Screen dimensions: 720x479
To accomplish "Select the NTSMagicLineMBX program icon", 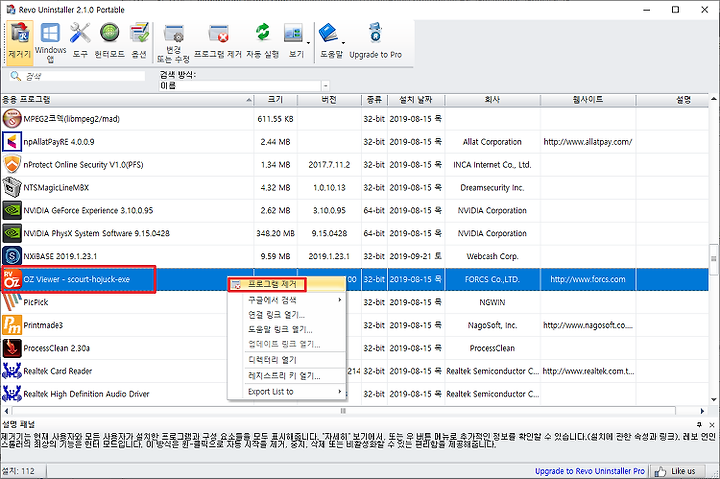I will (x=11, y=188).
